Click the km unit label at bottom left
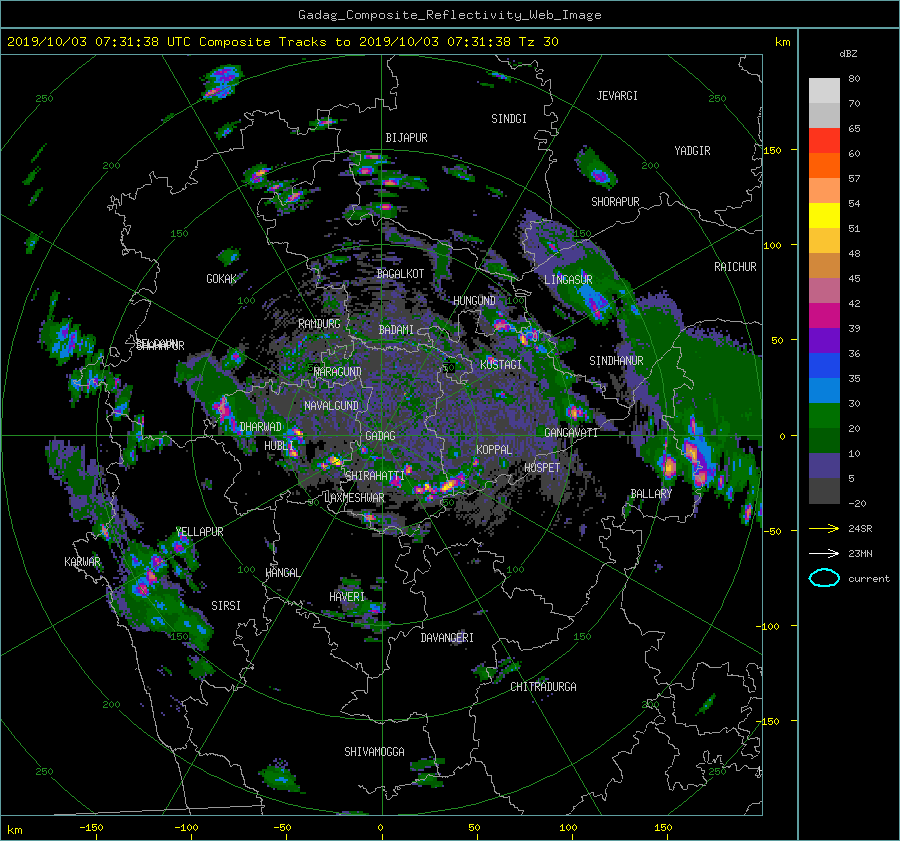Image resolution: width=900 pixels, height=841 pixels. click(14, 830)
